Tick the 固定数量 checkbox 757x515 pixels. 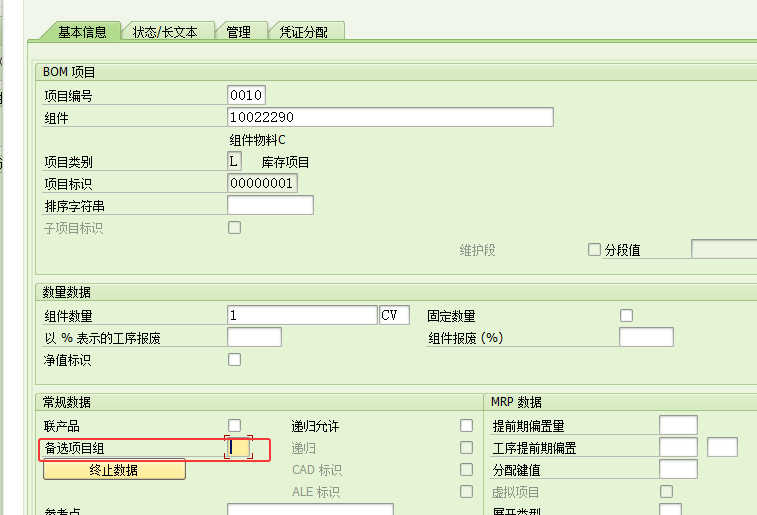(626, 315)
